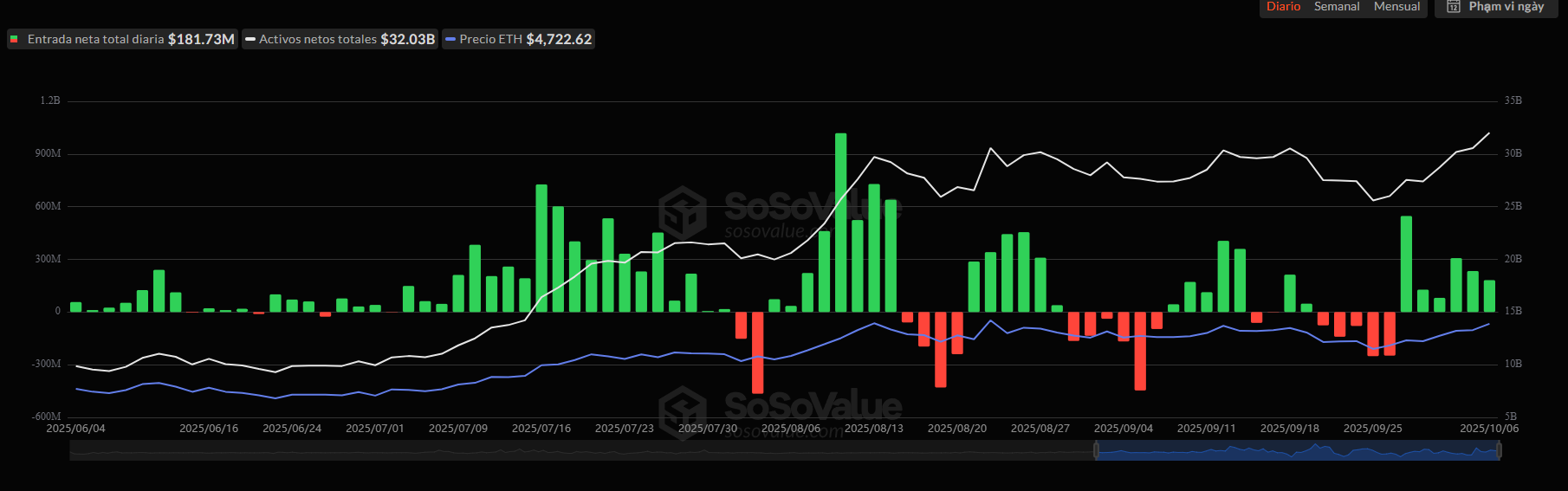Click the 2025/06/04 date label
The image size is (1568, 491).
(75, 429)
